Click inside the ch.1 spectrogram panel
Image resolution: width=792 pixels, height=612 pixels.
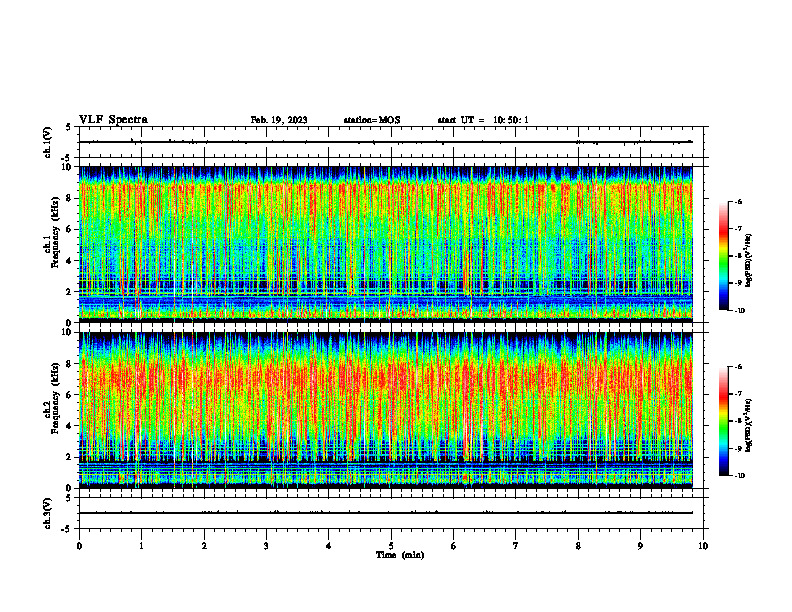pyautogui.click(x=386, y=244)
